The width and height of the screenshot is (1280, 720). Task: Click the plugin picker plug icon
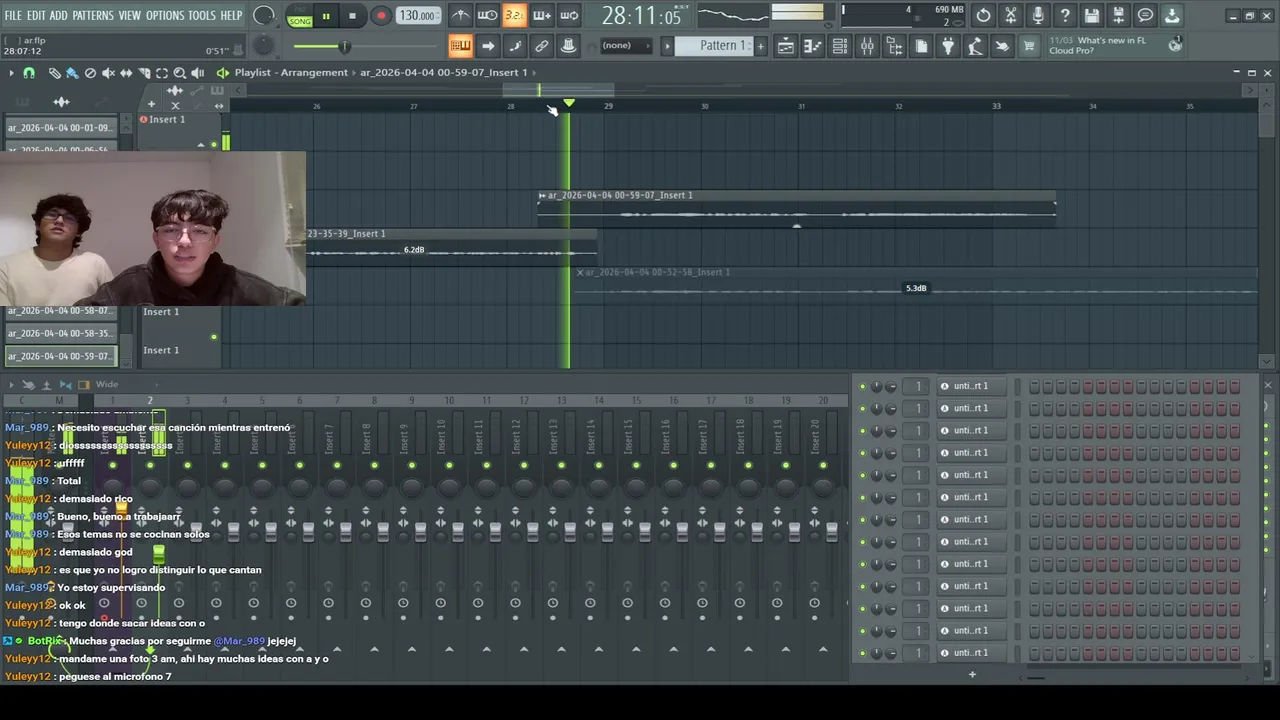[948, 46]
